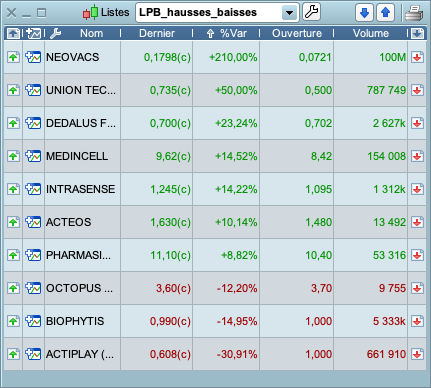Open chart for ACTEOS
The width and height of the screenshot is (431, 388).
(33, 222)
